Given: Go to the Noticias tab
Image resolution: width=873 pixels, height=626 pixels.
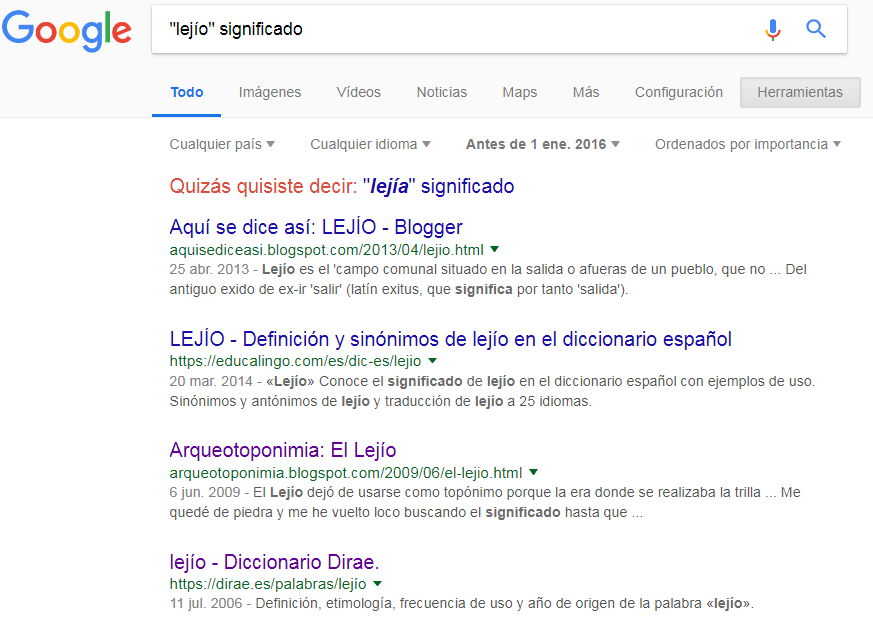Looking at the screenshot, I should pos(442,92).
